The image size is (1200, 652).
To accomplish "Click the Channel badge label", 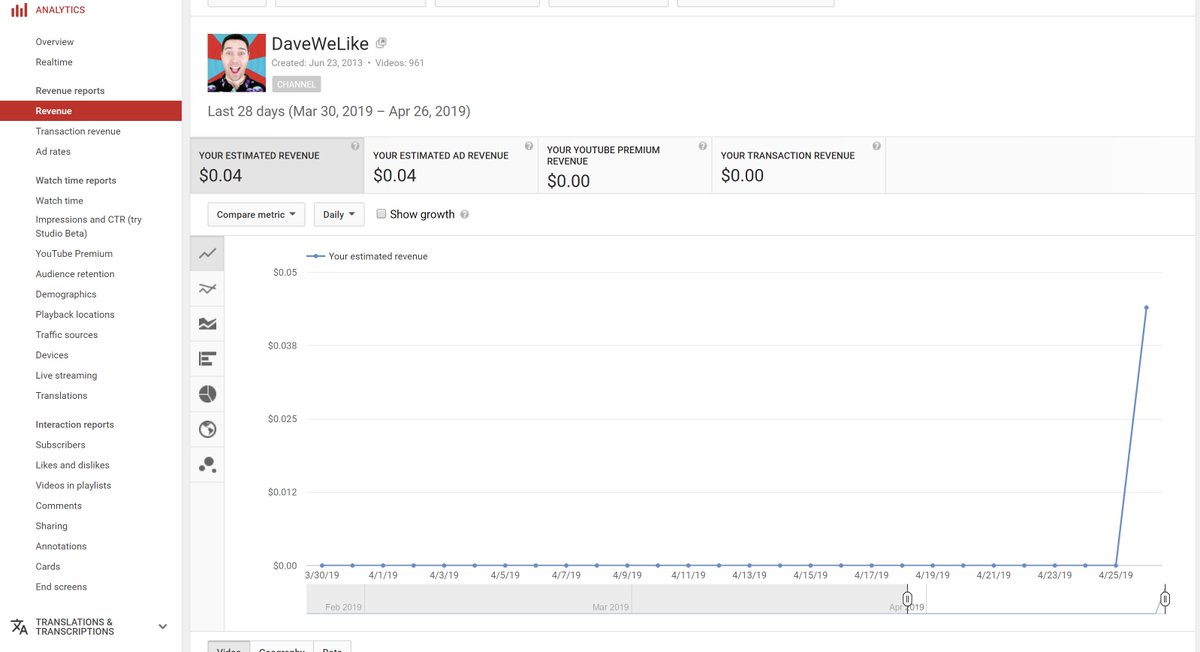I will click(x=296, y=85).
